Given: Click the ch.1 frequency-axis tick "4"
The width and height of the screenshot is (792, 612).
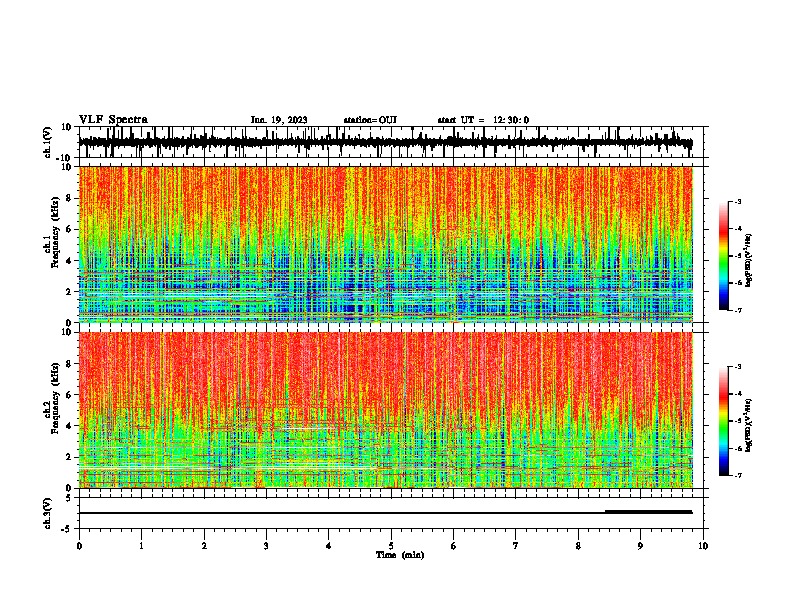Looking at the screenshot, I should coord(70,261).
